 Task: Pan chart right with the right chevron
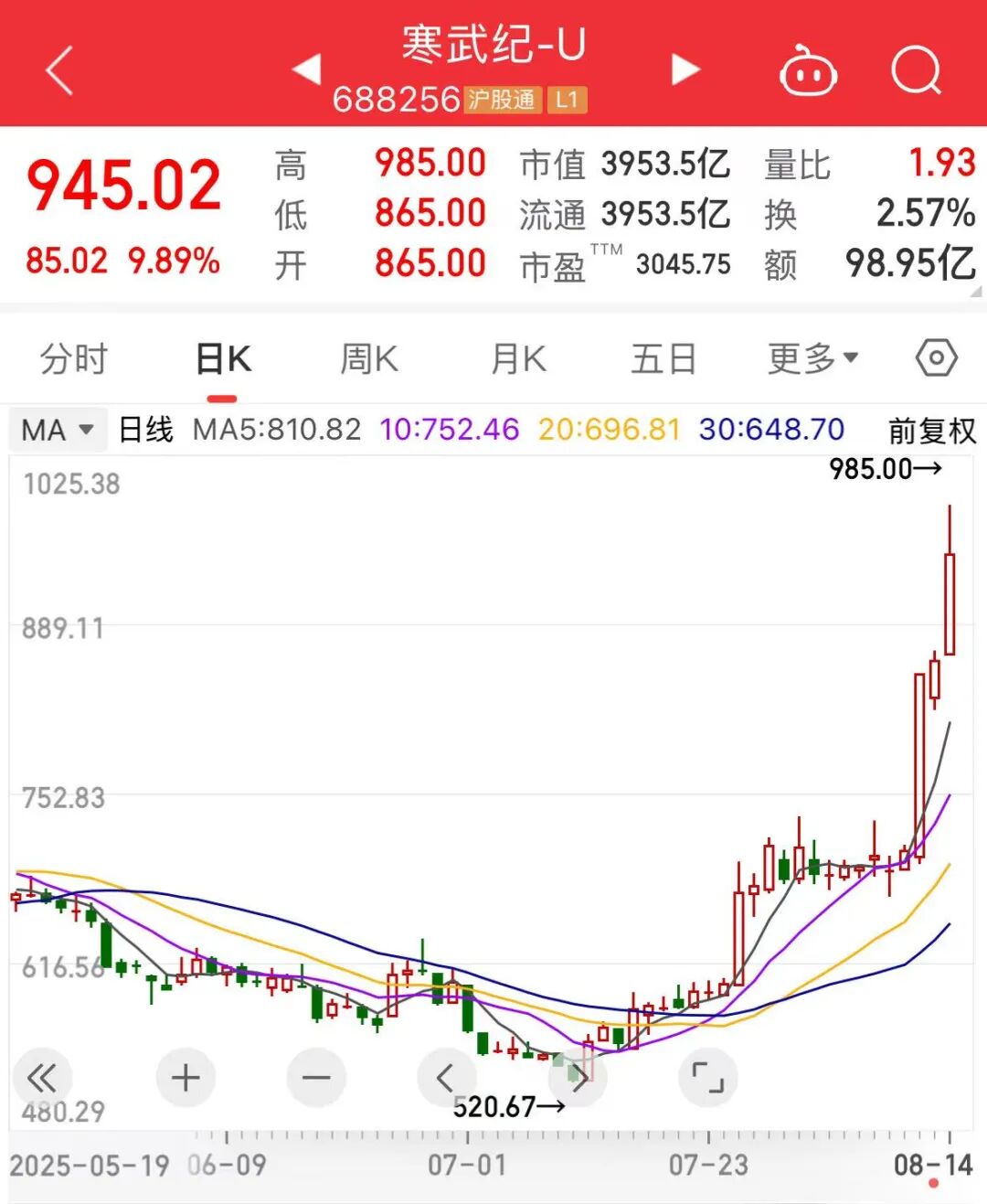(578, 1078)
